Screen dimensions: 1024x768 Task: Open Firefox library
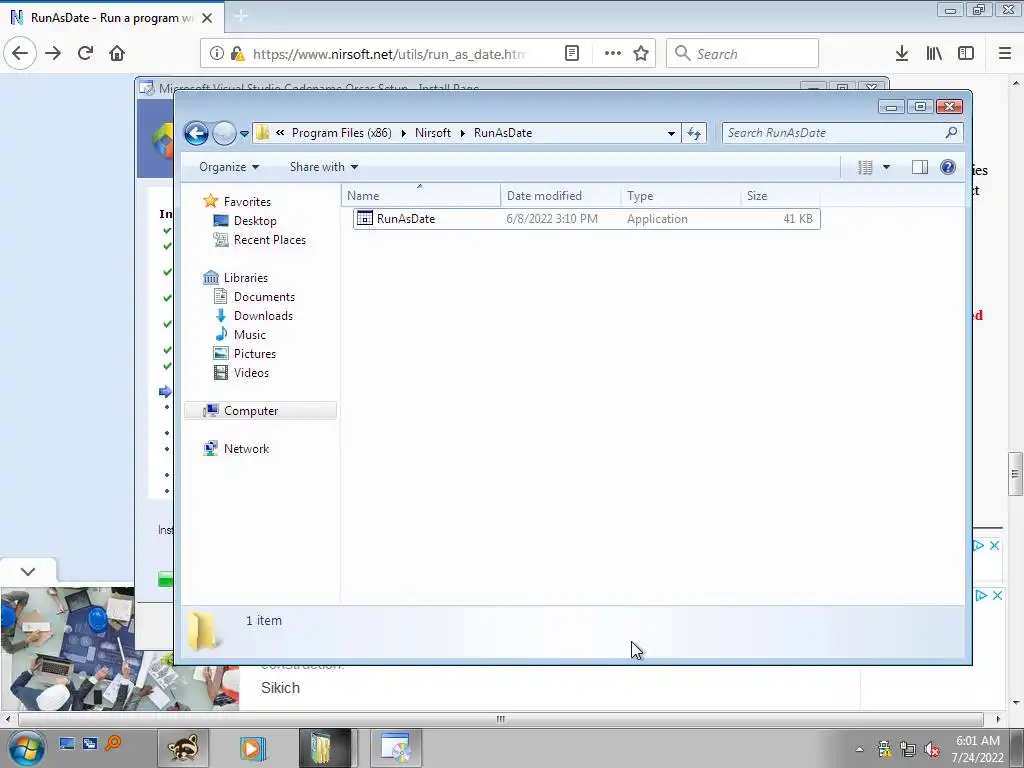[934, 54]
